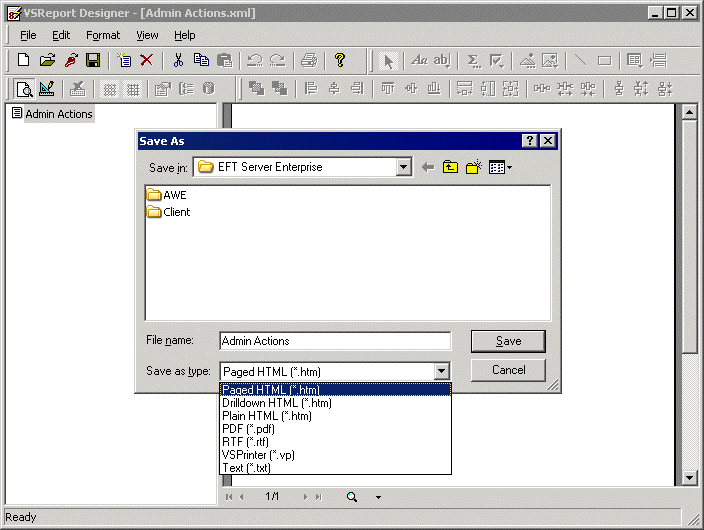Choose RTF (*.rtf) file type option

[245, 442]
